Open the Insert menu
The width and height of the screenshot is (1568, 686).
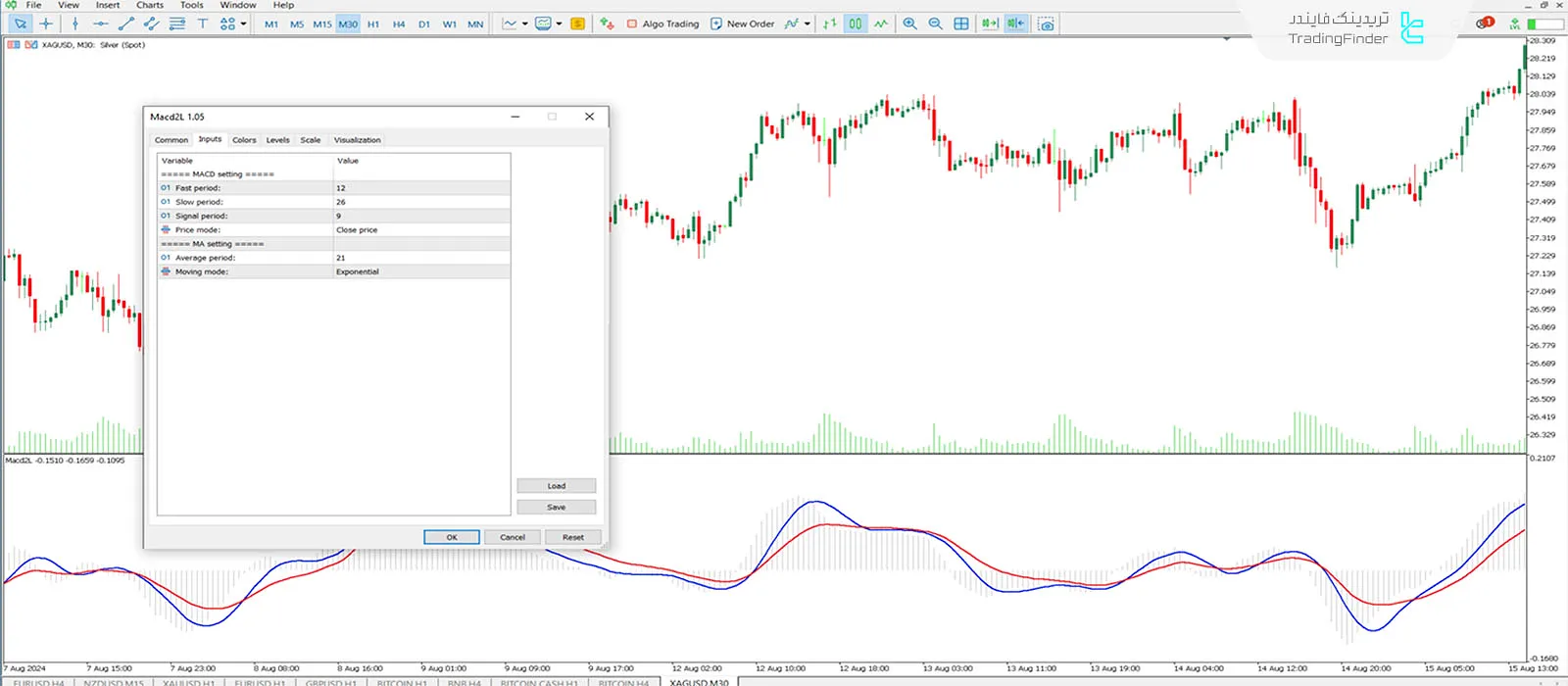coord(108,5)
